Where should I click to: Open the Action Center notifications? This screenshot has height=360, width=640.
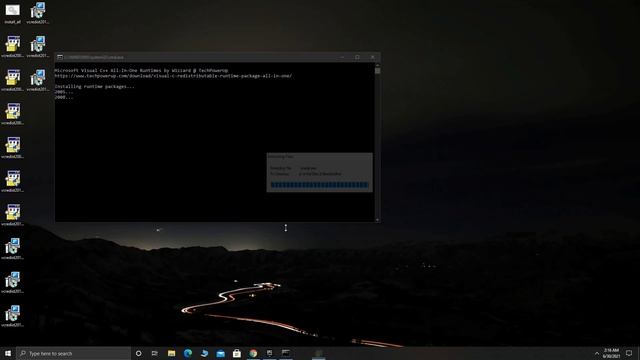pos(629,353)
